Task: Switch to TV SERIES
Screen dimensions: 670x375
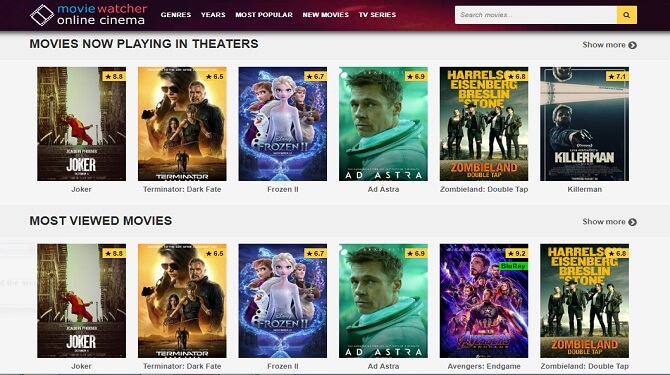Action: [377, 15]
